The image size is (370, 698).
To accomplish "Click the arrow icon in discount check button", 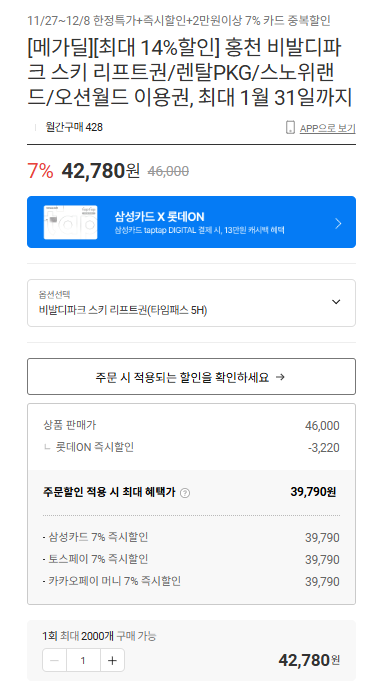I will (x=280, y=377).
